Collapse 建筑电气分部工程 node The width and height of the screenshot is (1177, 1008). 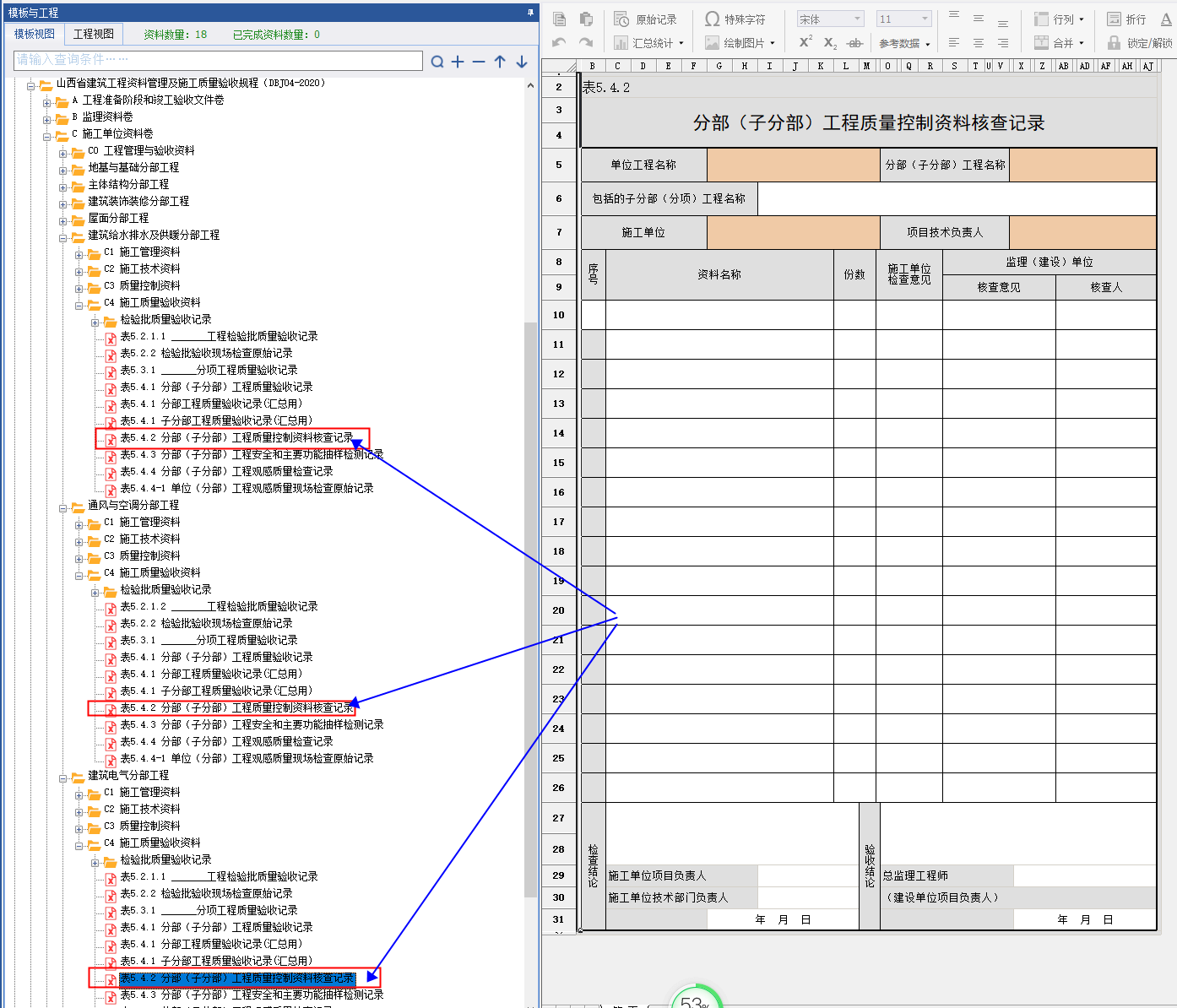[x=63, y=778]
